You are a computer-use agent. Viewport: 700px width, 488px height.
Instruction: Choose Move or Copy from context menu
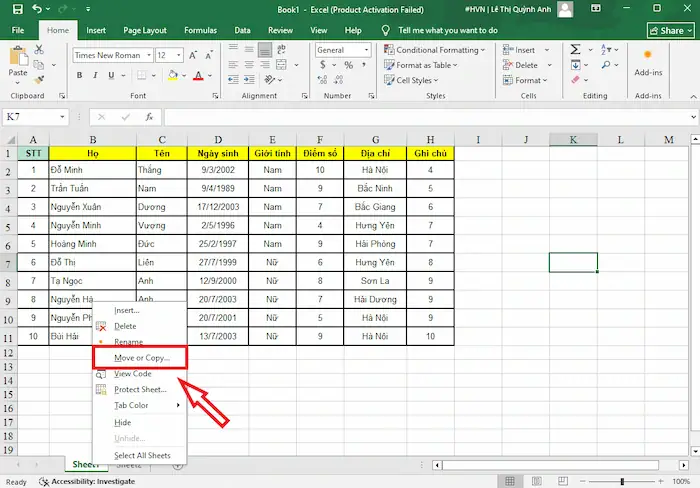142,357
